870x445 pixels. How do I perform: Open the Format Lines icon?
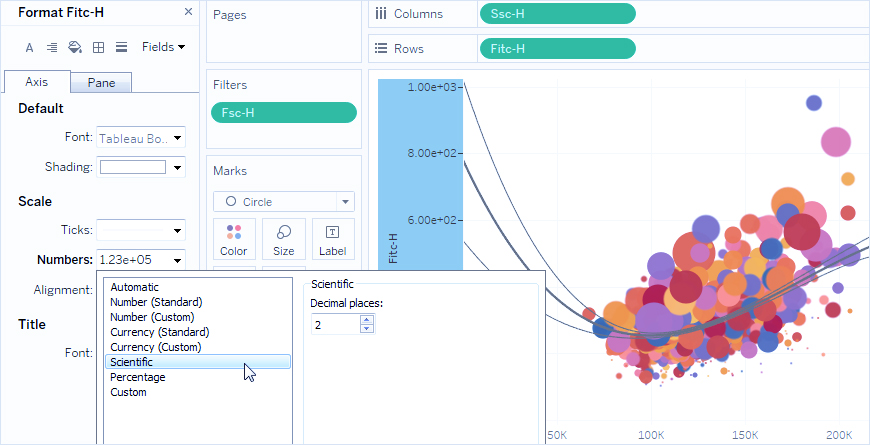[x=121, y=47]
